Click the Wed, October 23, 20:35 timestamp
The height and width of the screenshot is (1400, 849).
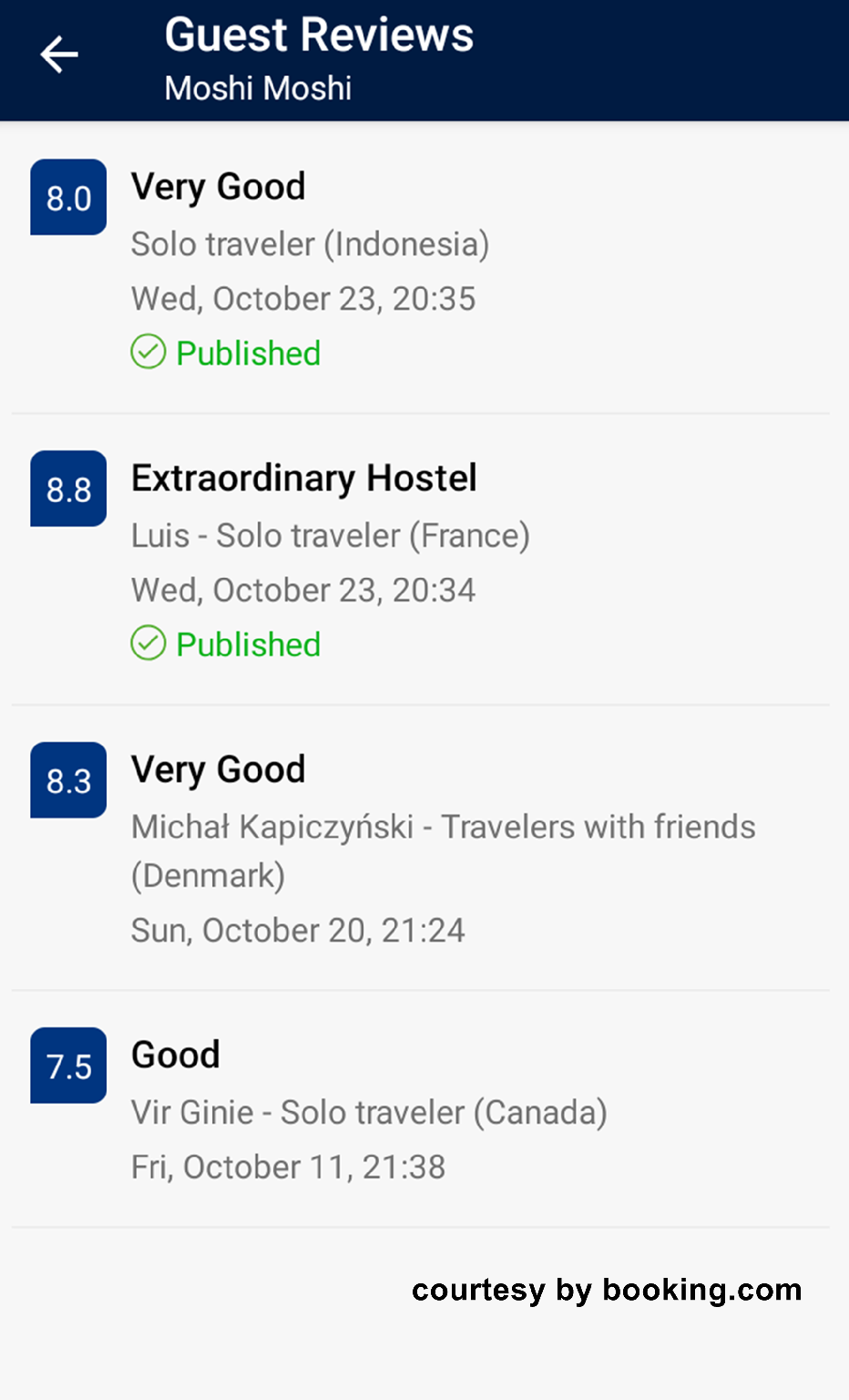[x=303, y=299]
